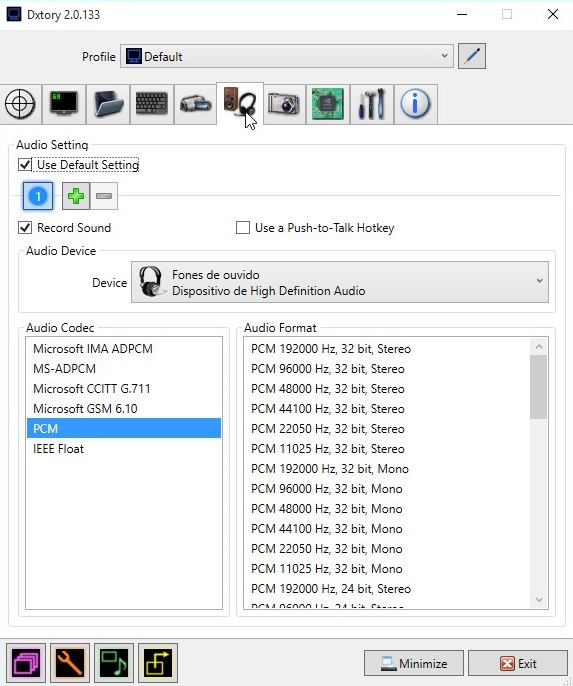Open the crosshair Target tab
573x686 pixels.
(x=20, y=105)
